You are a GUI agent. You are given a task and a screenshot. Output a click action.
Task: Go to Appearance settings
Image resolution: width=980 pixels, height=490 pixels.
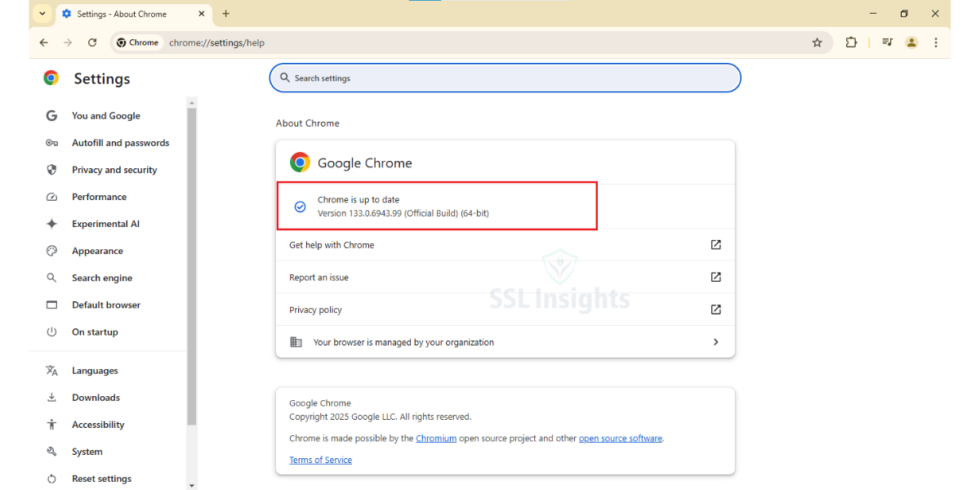[97, 251]
